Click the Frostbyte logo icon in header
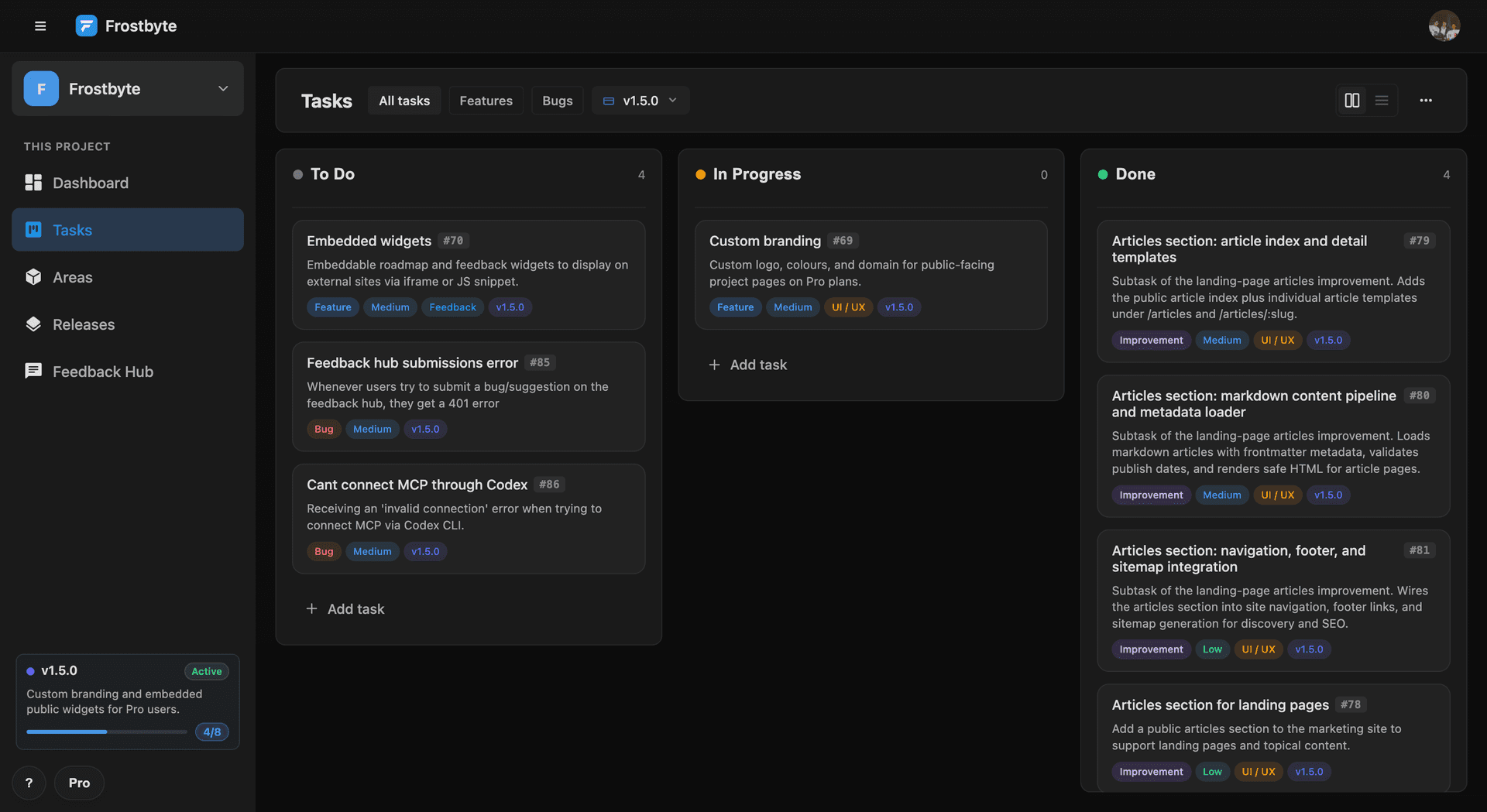Viewport: 1487px width, 812px height. [x=86, y=26]
